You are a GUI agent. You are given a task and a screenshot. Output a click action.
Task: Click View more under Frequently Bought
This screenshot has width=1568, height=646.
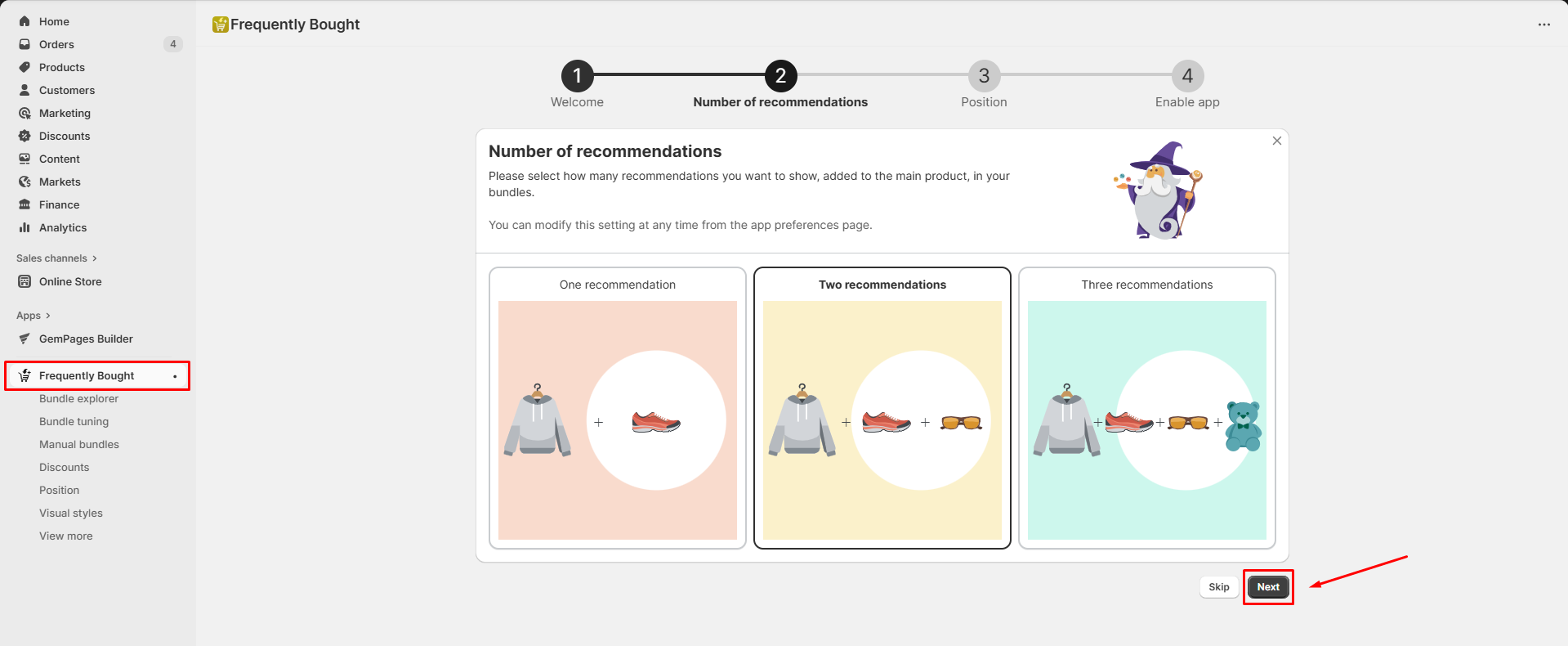click(x=66, y=536)
